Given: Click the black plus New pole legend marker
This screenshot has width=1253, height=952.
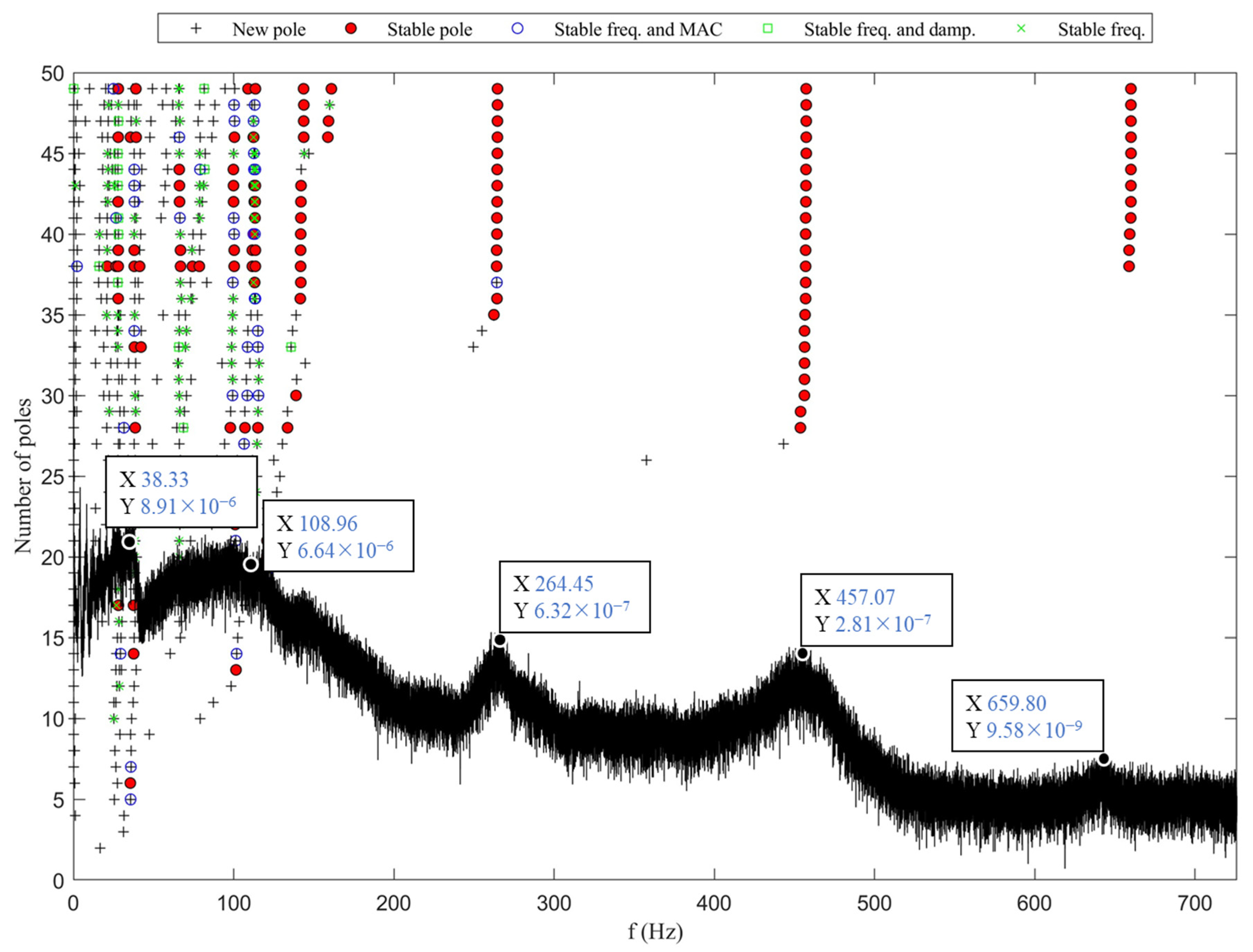Looking at the screenshot, I should (196, 28).
